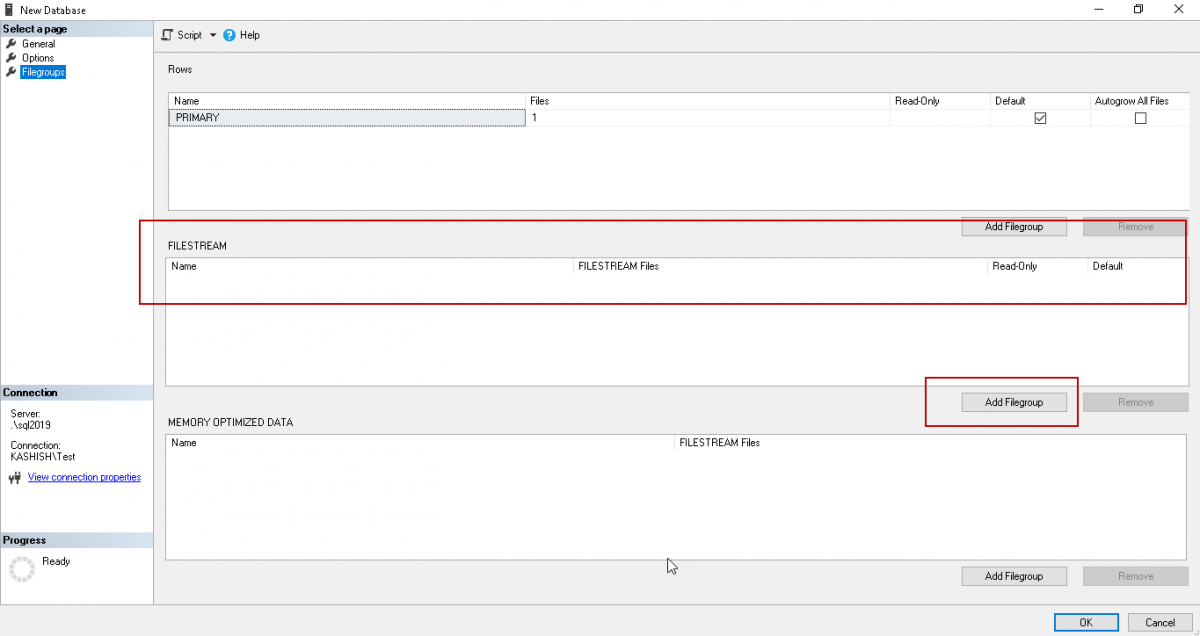Select the Filegroups page
This screenshot has height=636, width=1200.
pos(43,72)
